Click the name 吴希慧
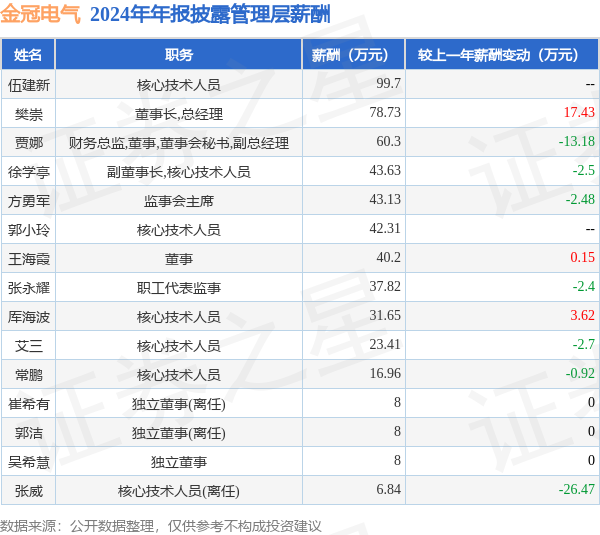This screenshot has height=535, width=600. (29, 463)
